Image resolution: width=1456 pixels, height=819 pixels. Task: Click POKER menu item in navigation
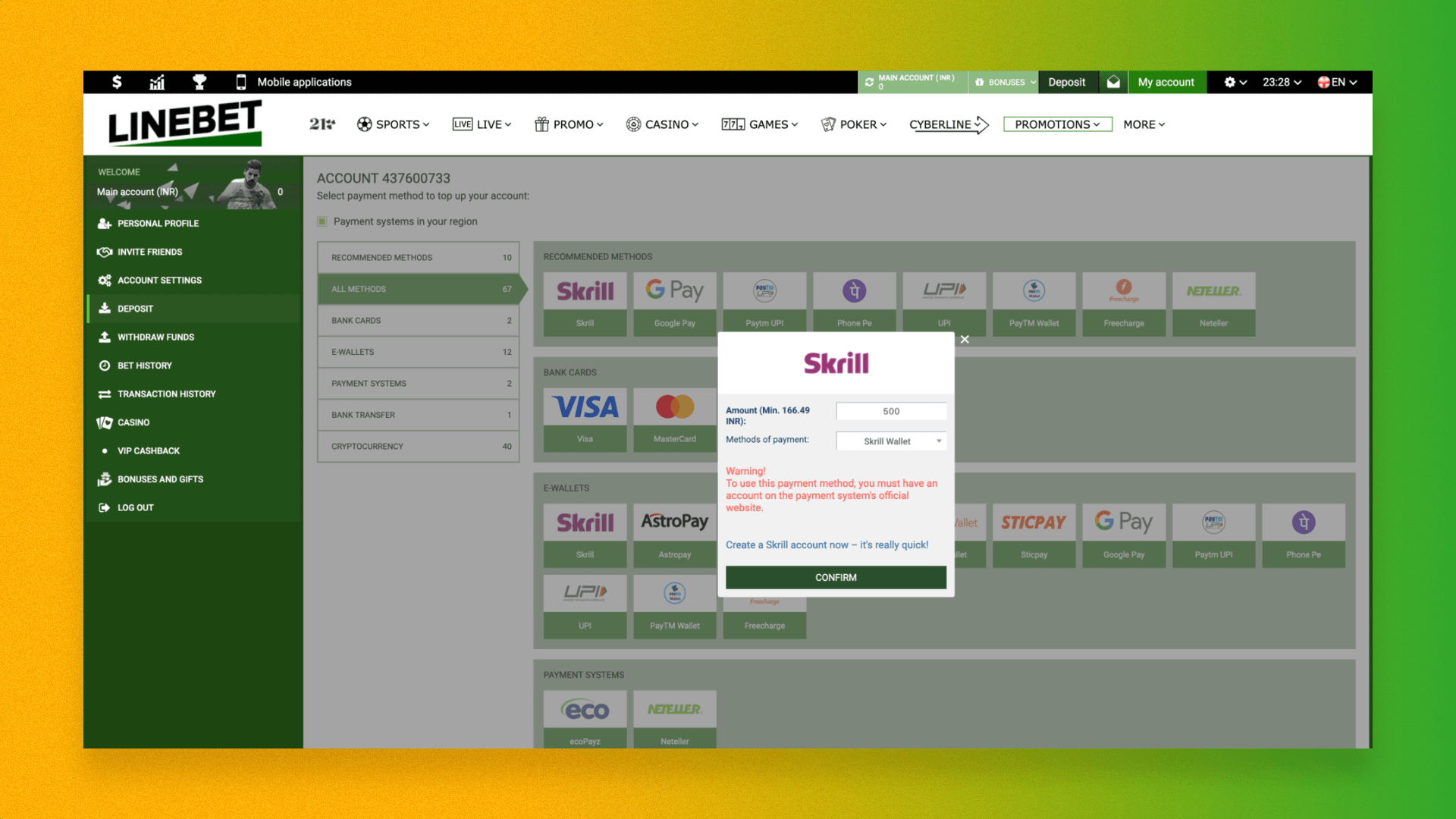point(854,124)
